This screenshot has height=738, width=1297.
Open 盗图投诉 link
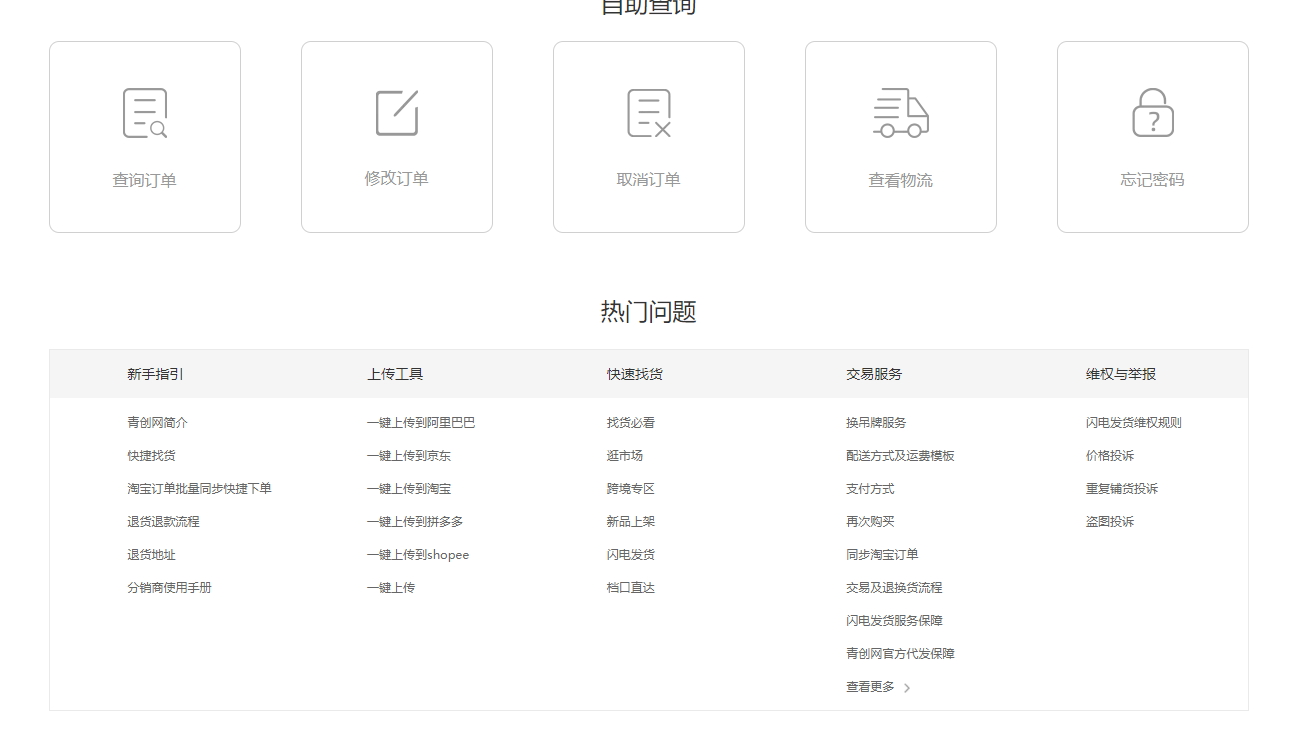(x=1110, y=522)
